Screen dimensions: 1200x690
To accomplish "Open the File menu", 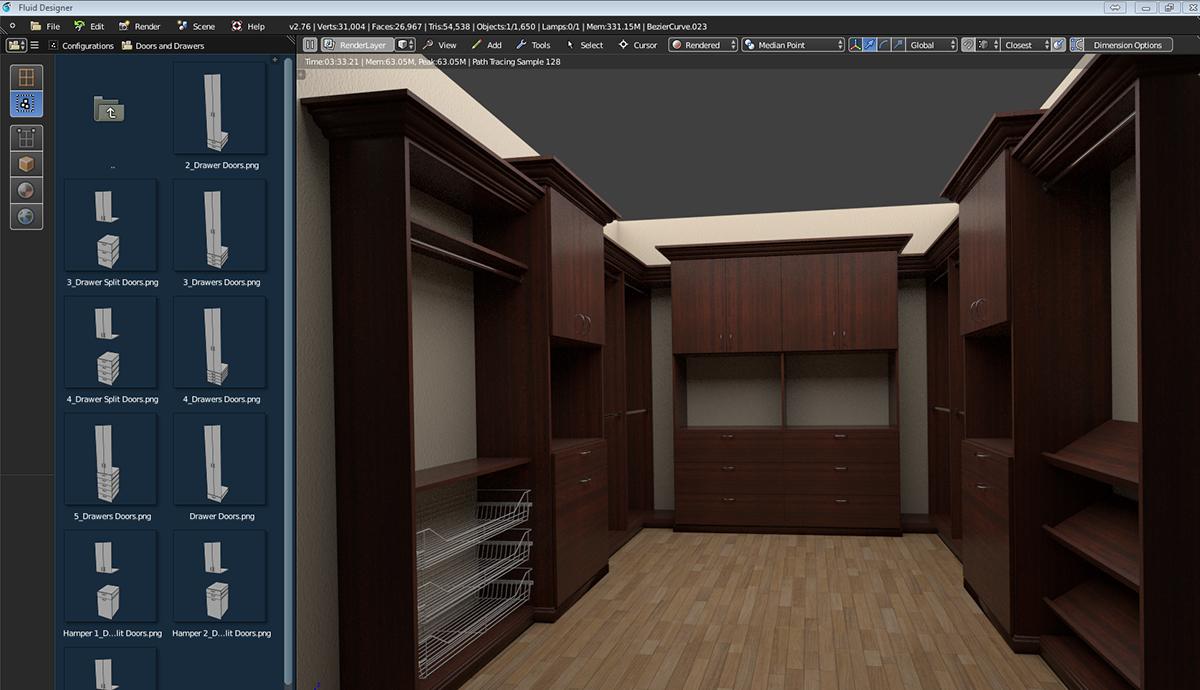I will (45, 26).
